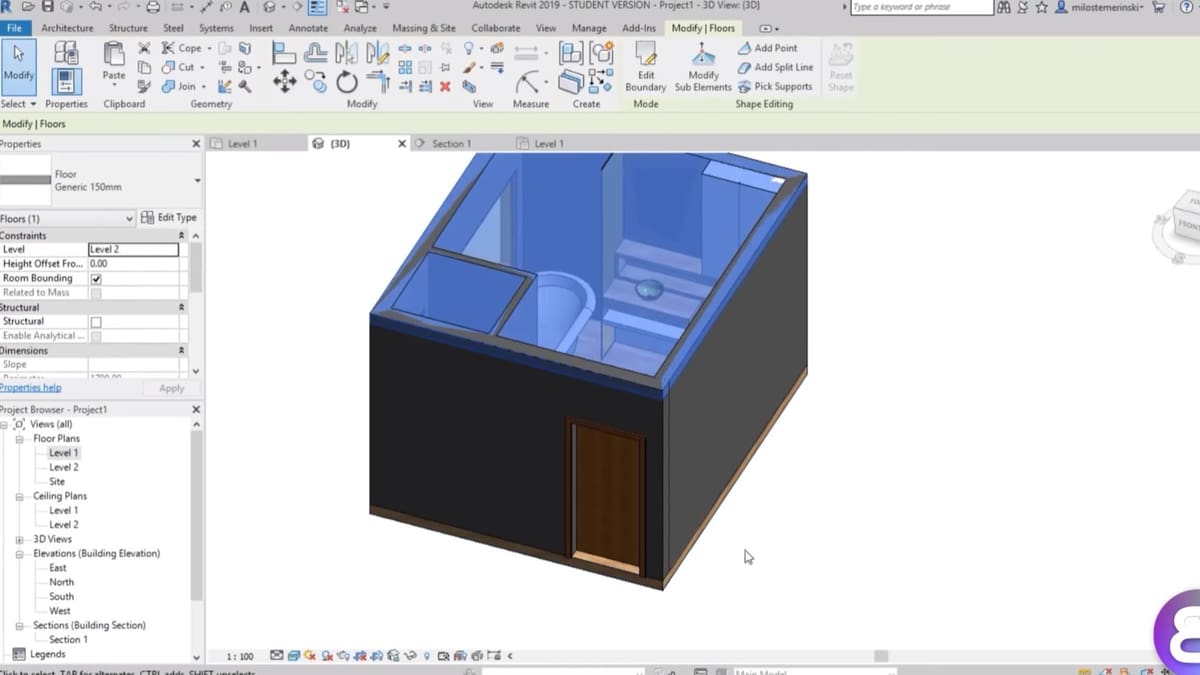The width and height of the screenshot is (1200, 675).
Task: Open the Join geometry dropdown arrow
Action: 205,86
